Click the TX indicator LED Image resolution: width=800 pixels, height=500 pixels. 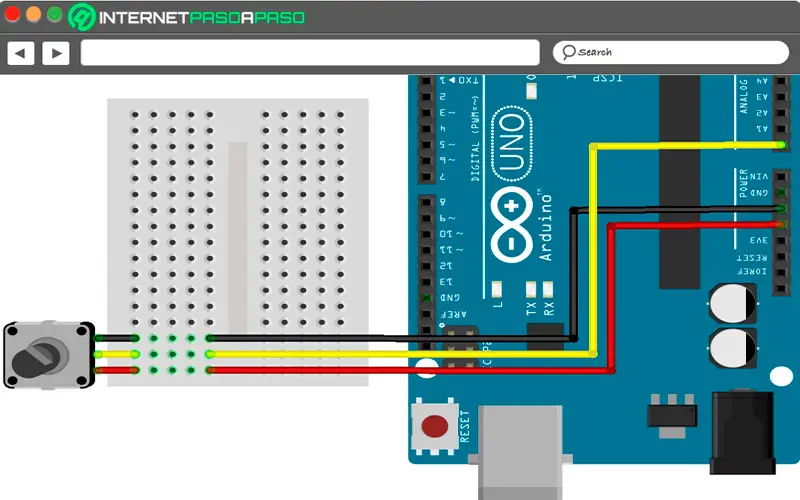(x=531, y=289)
